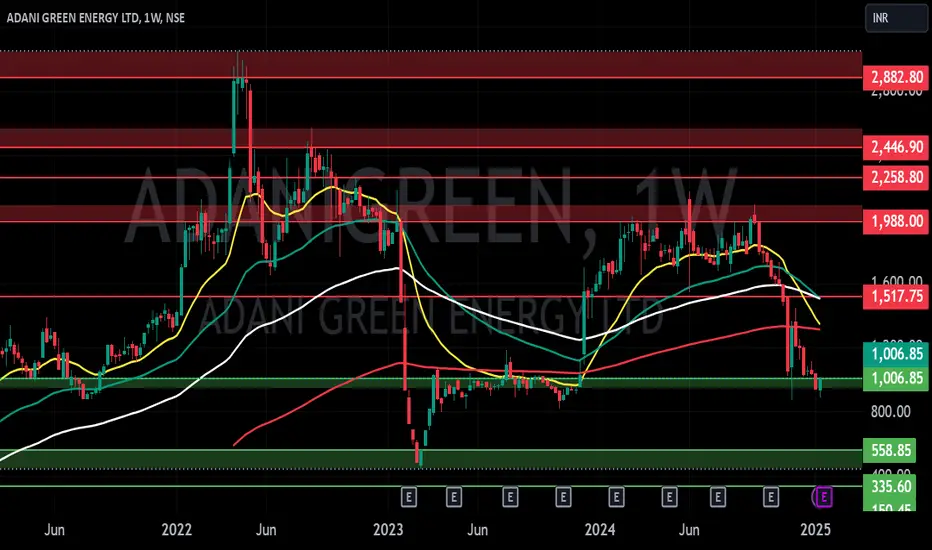Open earnings E marker just after 2023 label
This screenshot has width=932, height=550.
[408, 496]
